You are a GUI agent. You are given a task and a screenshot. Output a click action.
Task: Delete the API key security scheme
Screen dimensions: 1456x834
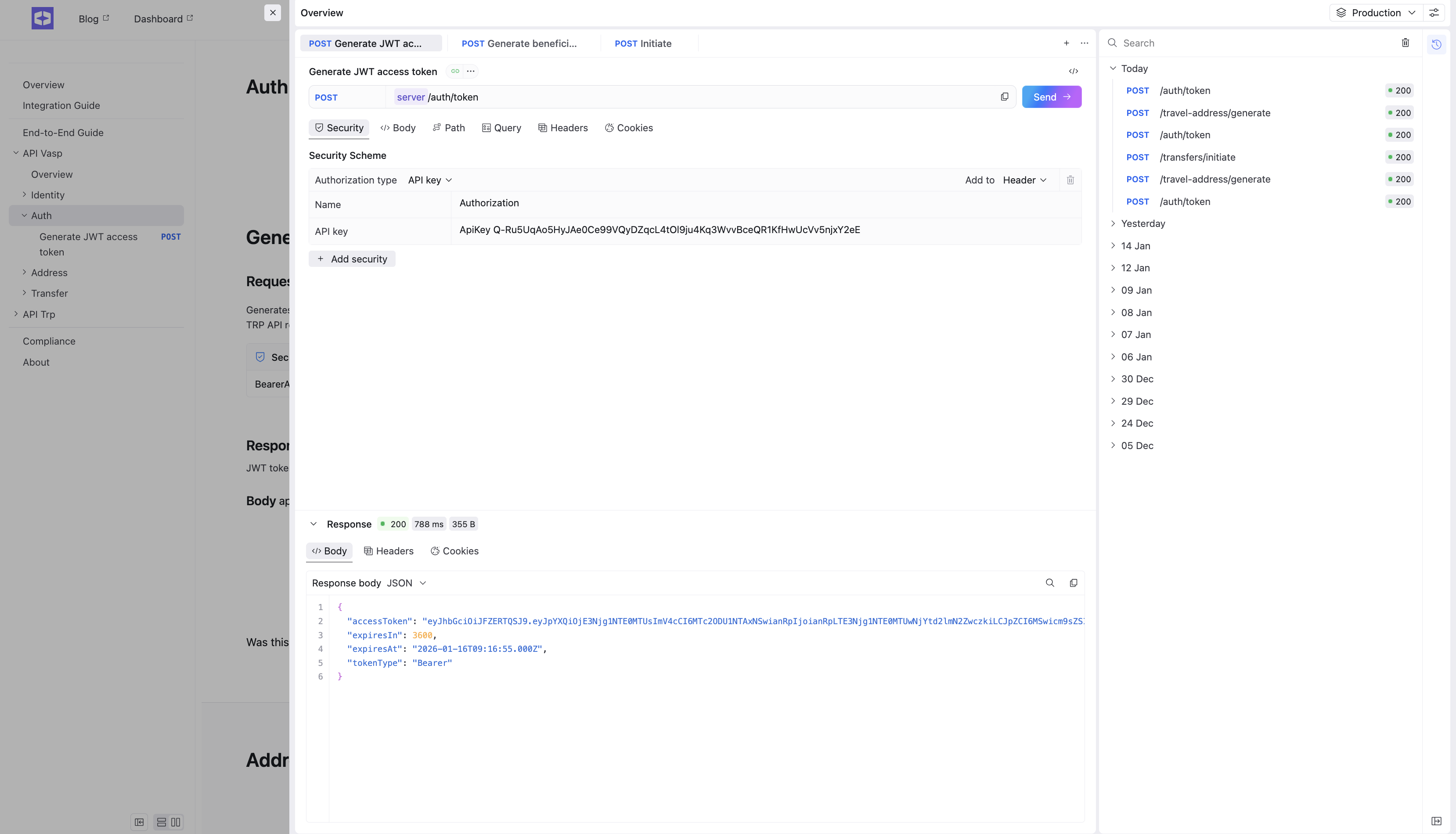(x=1070, y=180)
